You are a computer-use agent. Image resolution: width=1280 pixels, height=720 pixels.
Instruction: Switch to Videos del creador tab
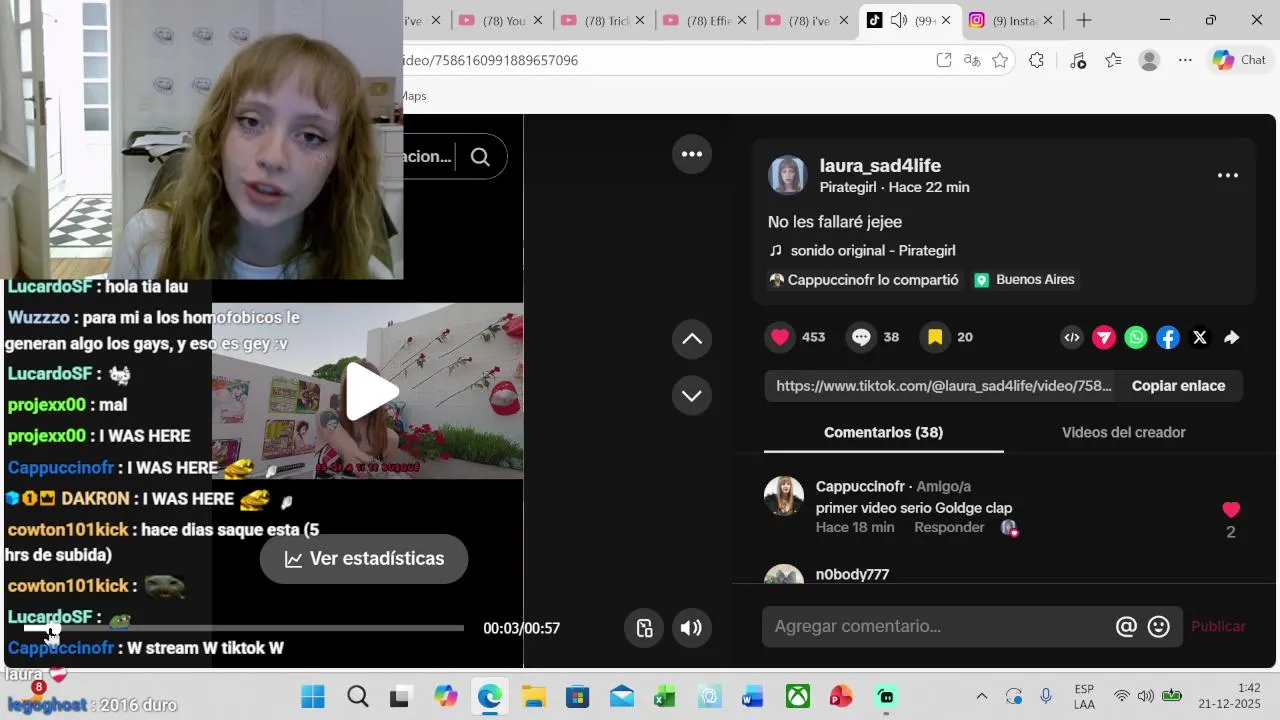[1123, 433]
